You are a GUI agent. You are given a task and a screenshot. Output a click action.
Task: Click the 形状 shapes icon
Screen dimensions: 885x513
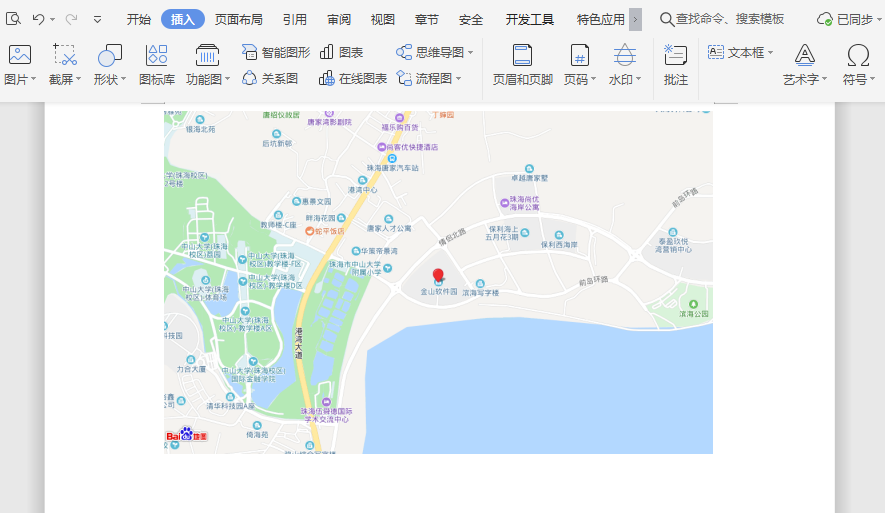point(109,55)
